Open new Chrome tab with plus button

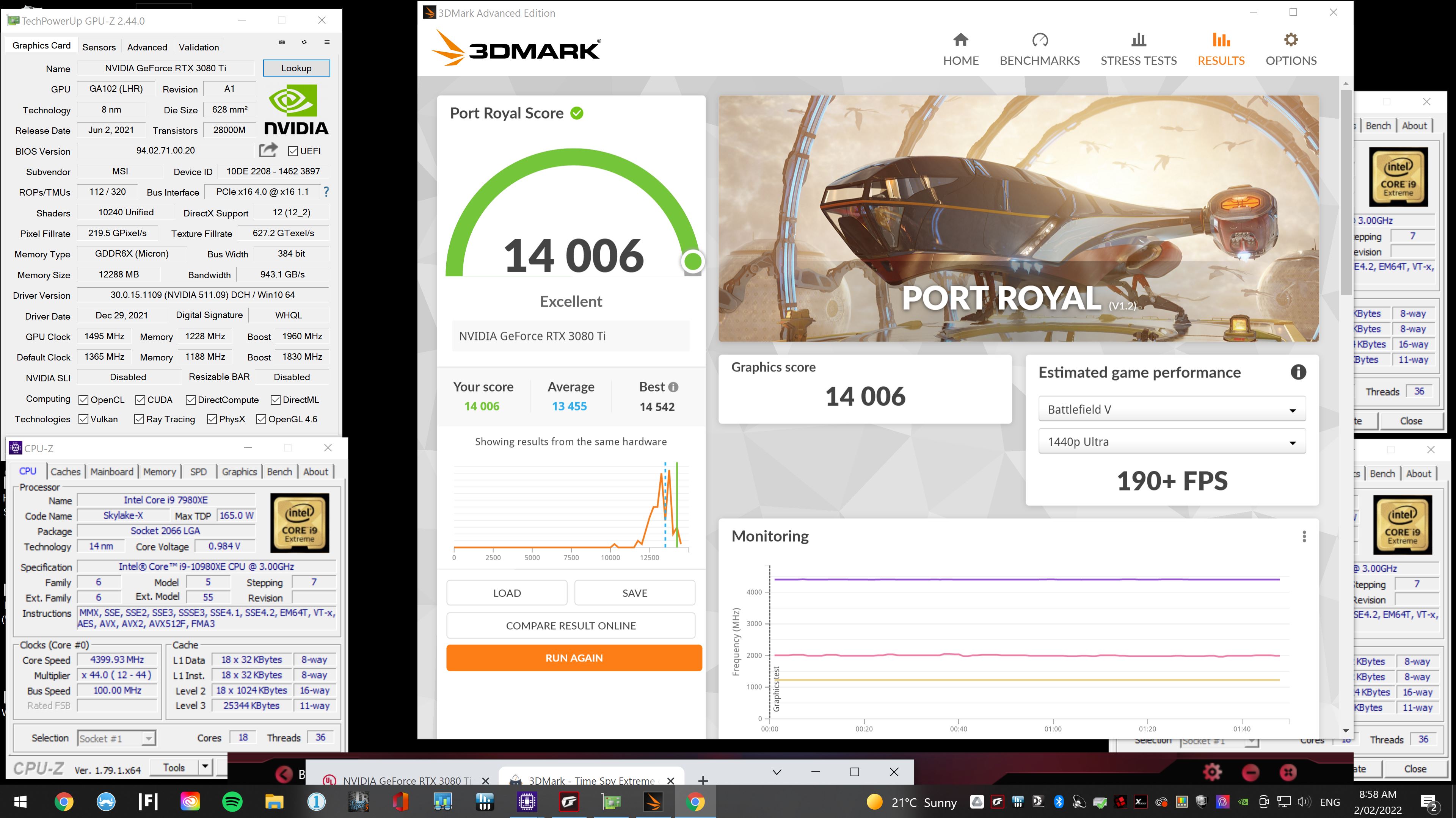click(703, 780)
